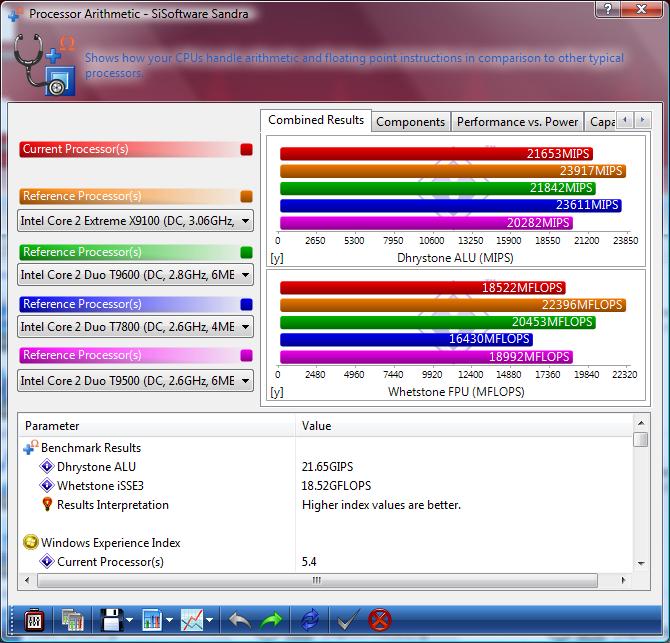
Task: Click 'Higher index values are better.' text
Action: 381,505
